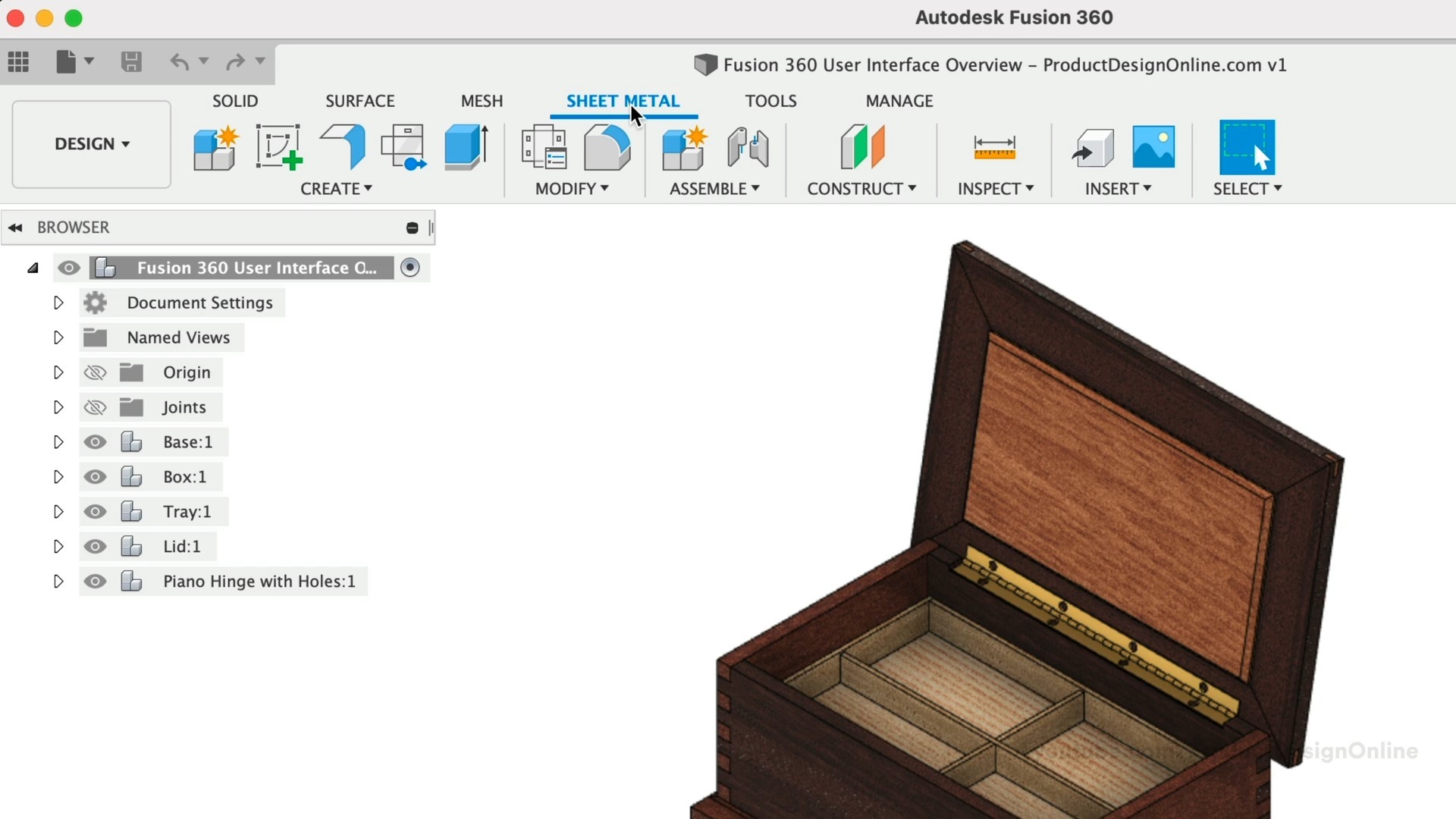The image size is (1456, 819).
Task: Switch to the MESH tab
Action: [482, 101]
